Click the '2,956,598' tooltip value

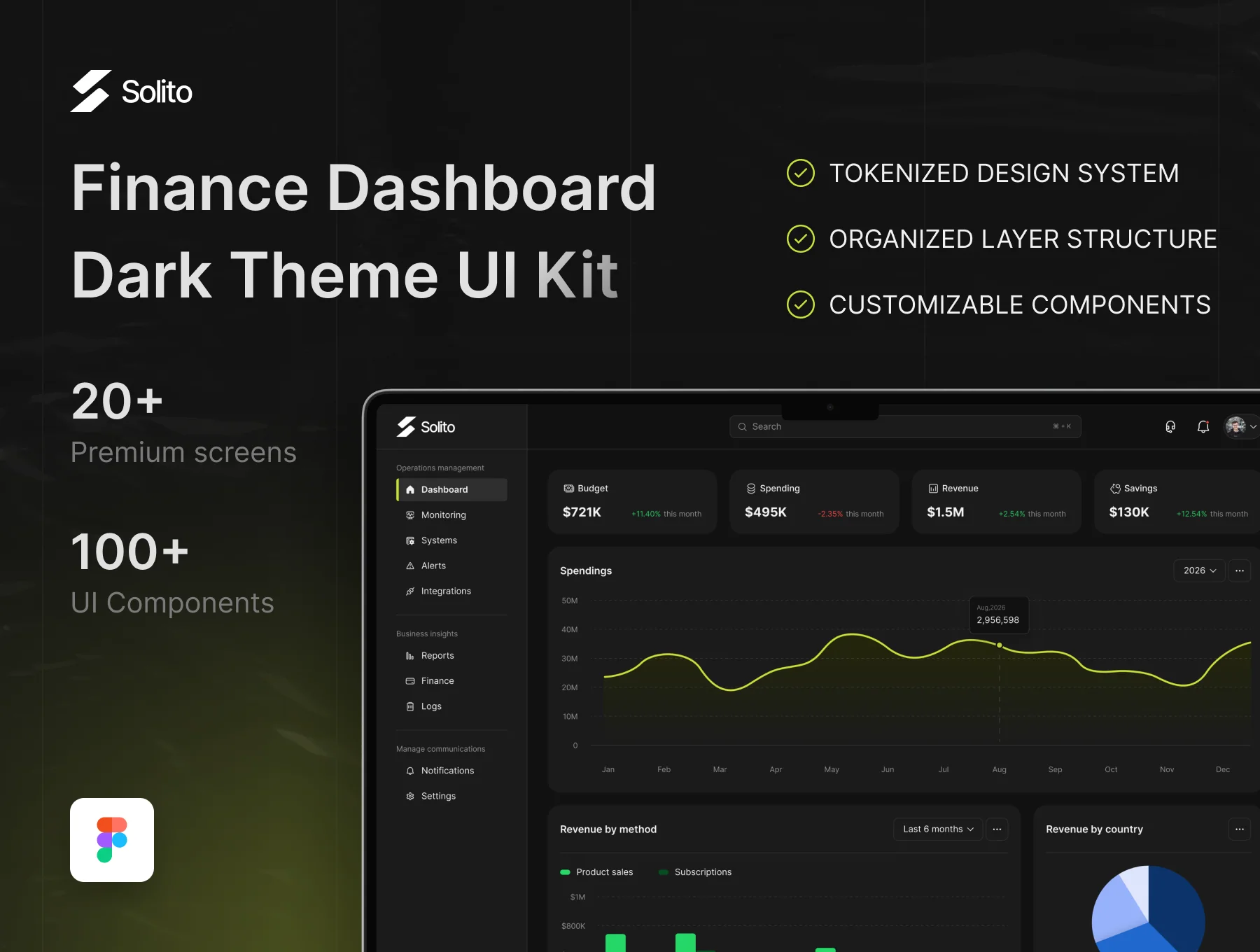coord(998,620)
